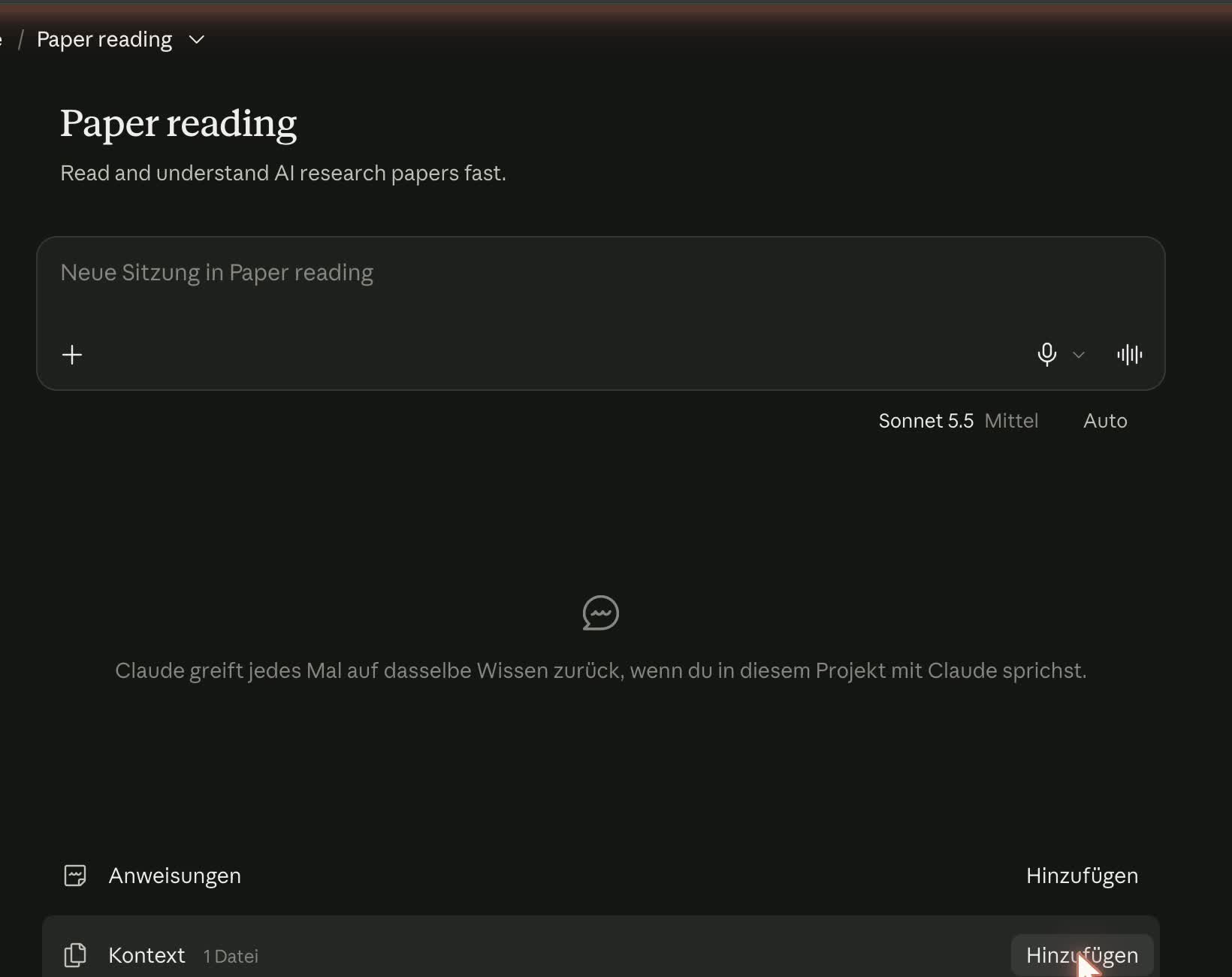Activate the microphone dictation icon
This screenshot has height=977, width=1232.
(x=1046, y=354)
